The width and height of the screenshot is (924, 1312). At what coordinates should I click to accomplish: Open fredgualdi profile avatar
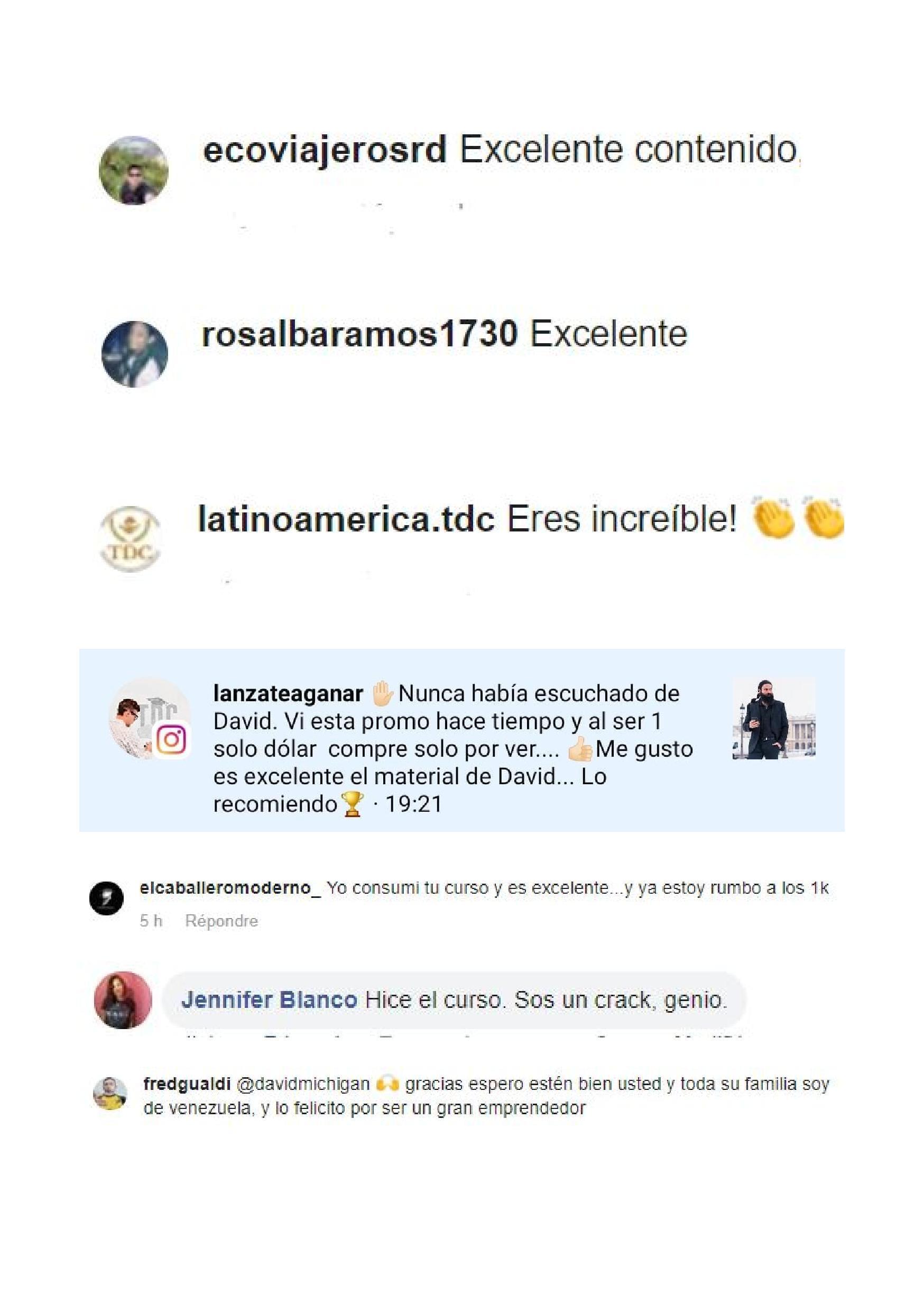(x=109, y=1094)
